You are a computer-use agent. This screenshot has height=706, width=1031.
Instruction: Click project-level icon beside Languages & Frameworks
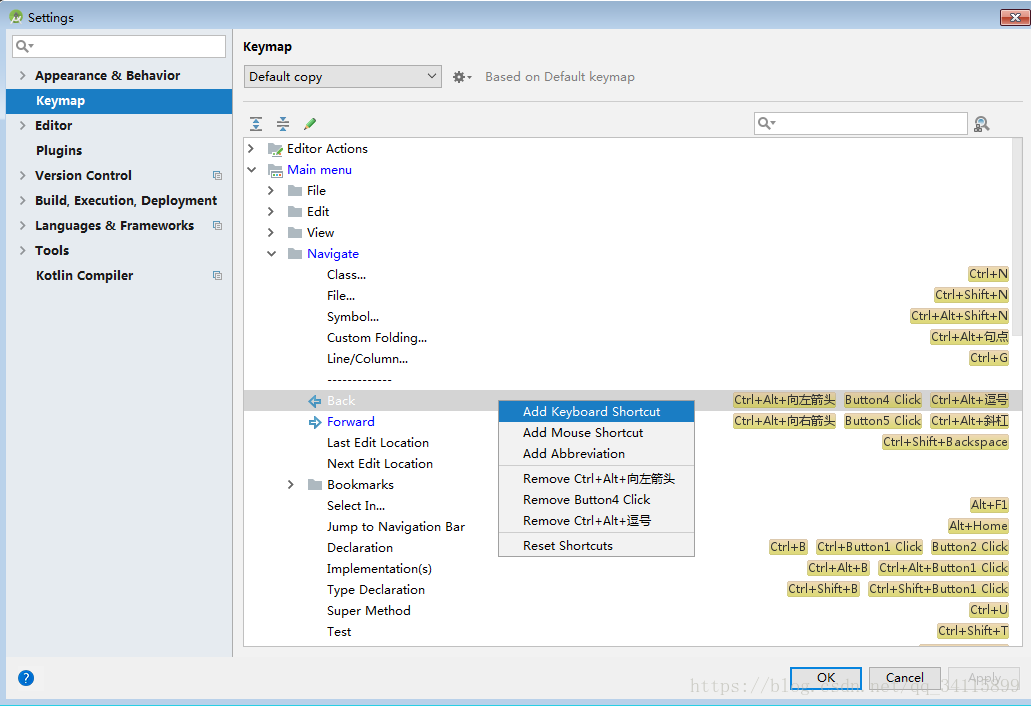(x=218, y=225)
